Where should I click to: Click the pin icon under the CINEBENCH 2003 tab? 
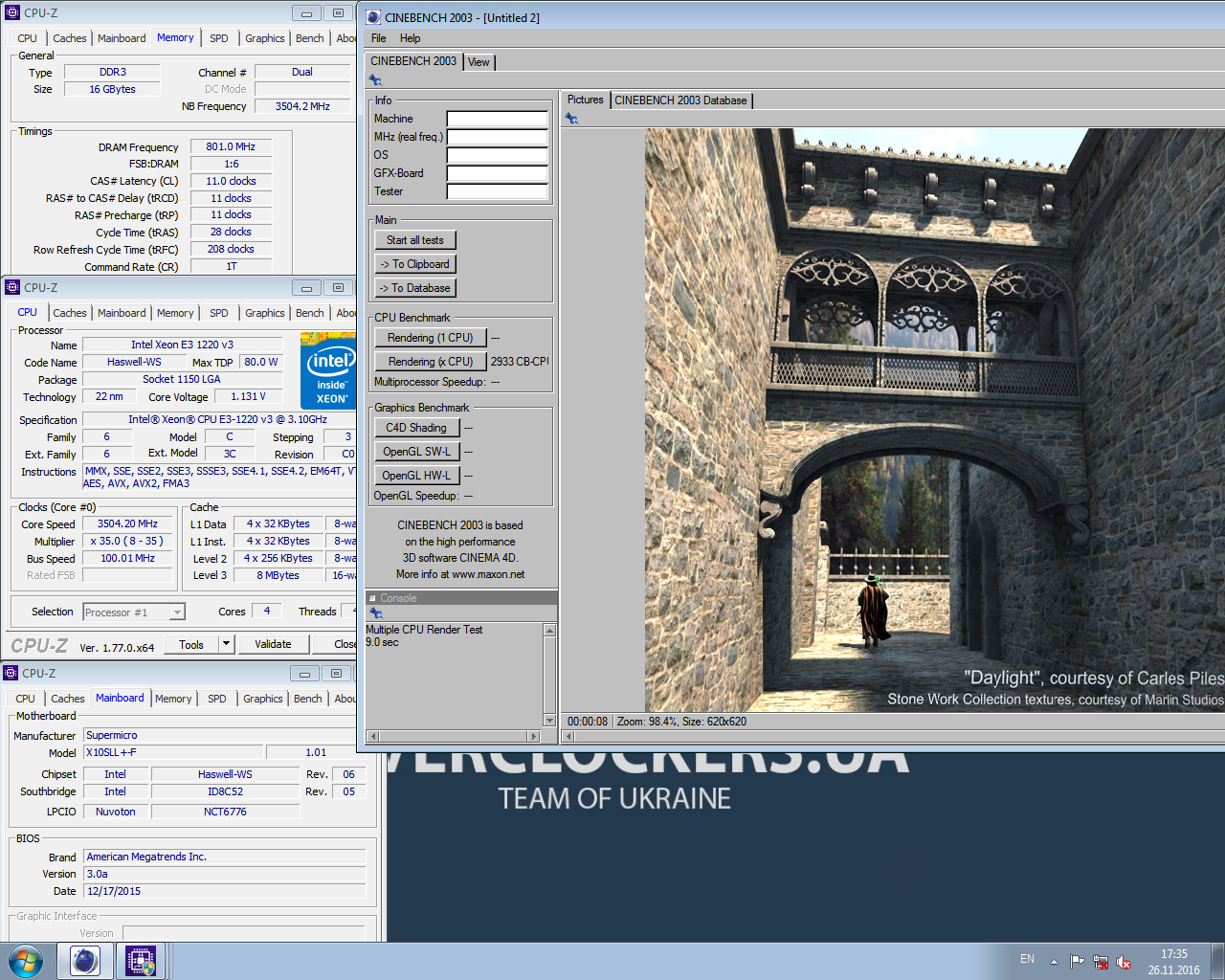[x=375, y=80]
